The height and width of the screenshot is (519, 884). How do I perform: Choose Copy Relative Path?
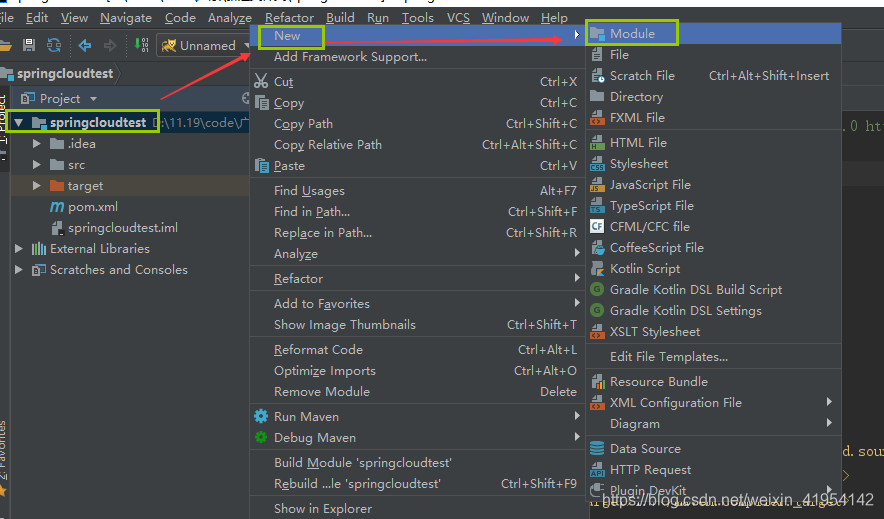click(x=417, y=145)
